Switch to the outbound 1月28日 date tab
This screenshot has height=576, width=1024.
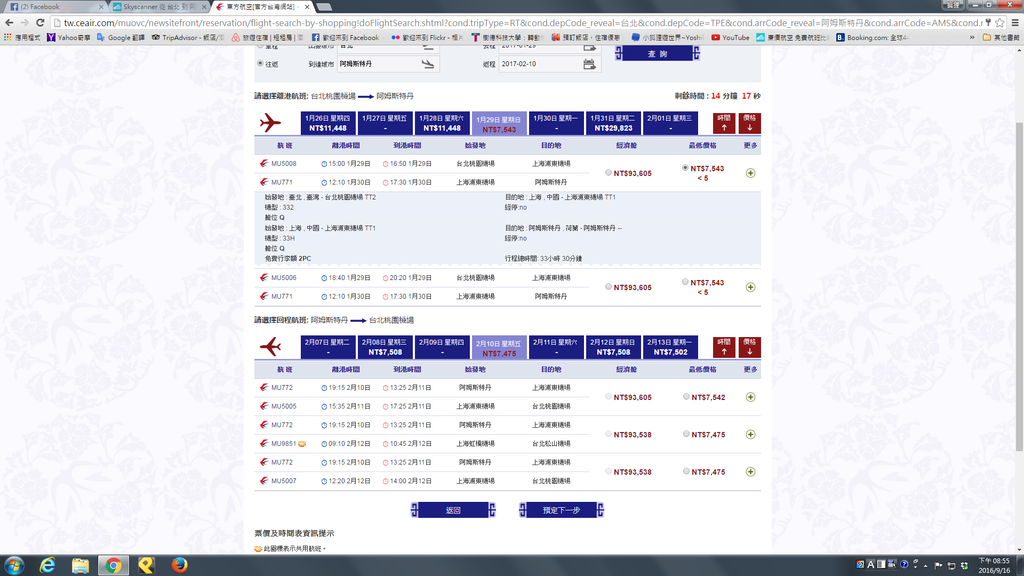click(442, 123)
